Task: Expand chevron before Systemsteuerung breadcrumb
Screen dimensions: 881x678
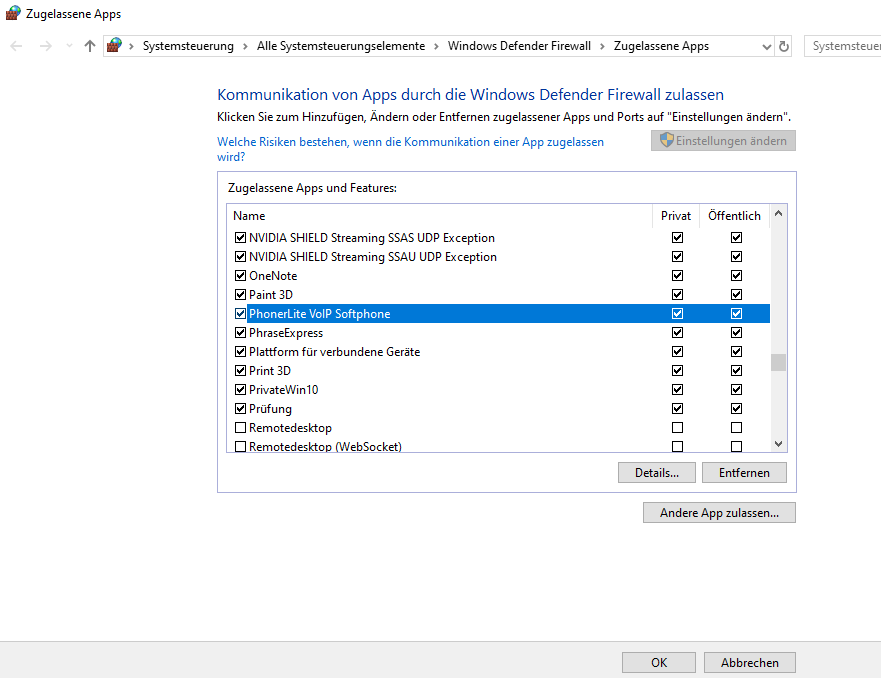Action: pos(131,47)
